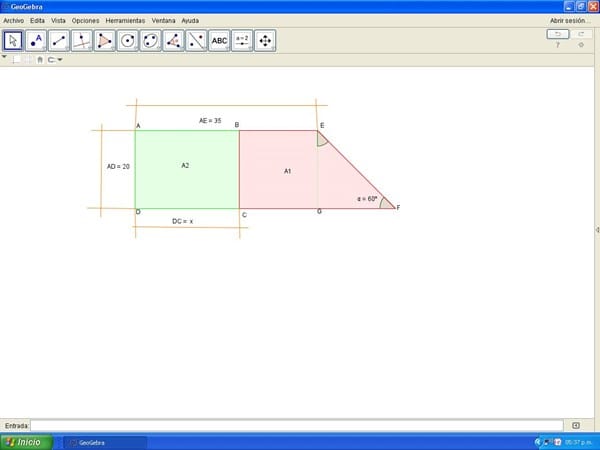The width and height of the screenshot is (600, 450).
Task: Select the Slider a=2 tool
Action: click(242, 41)
